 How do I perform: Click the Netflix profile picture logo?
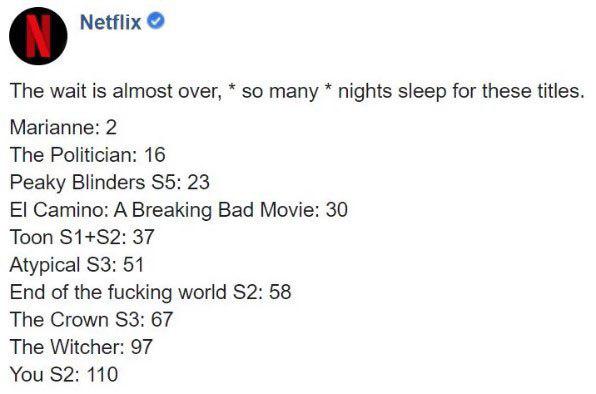(38, 36)
